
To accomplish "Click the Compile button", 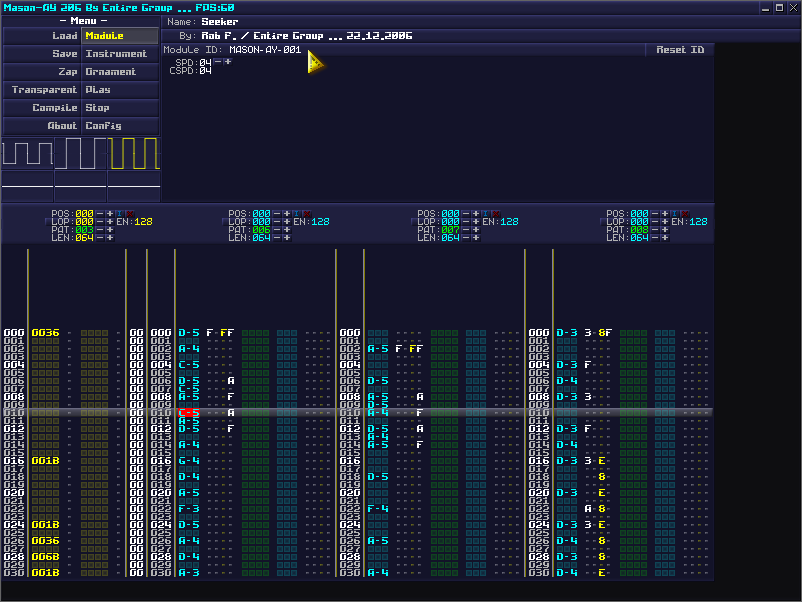I will point(42,108).
